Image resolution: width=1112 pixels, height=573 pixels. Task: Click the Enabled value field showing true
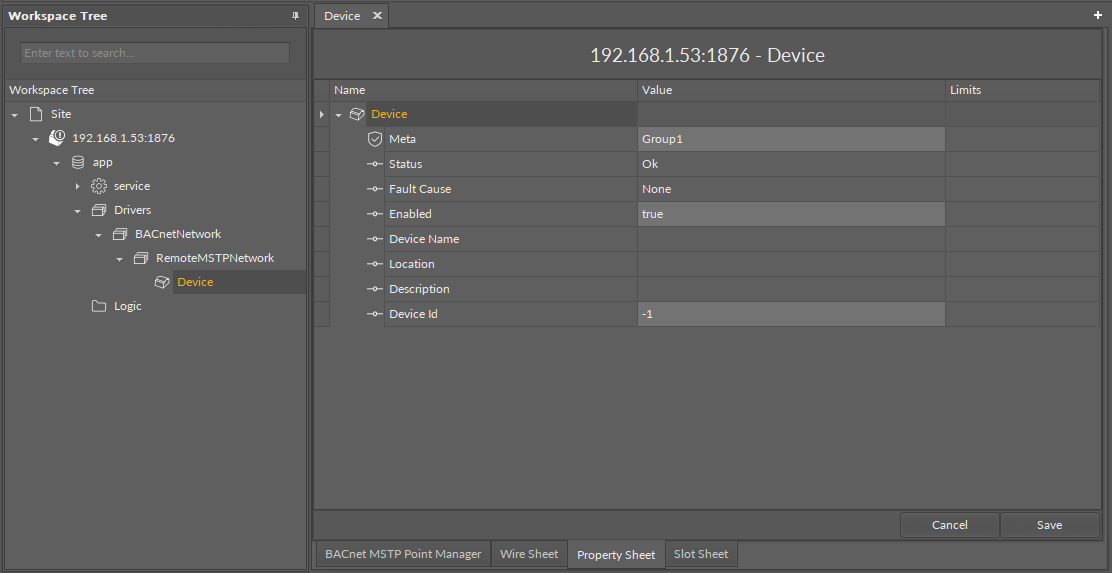790,214
